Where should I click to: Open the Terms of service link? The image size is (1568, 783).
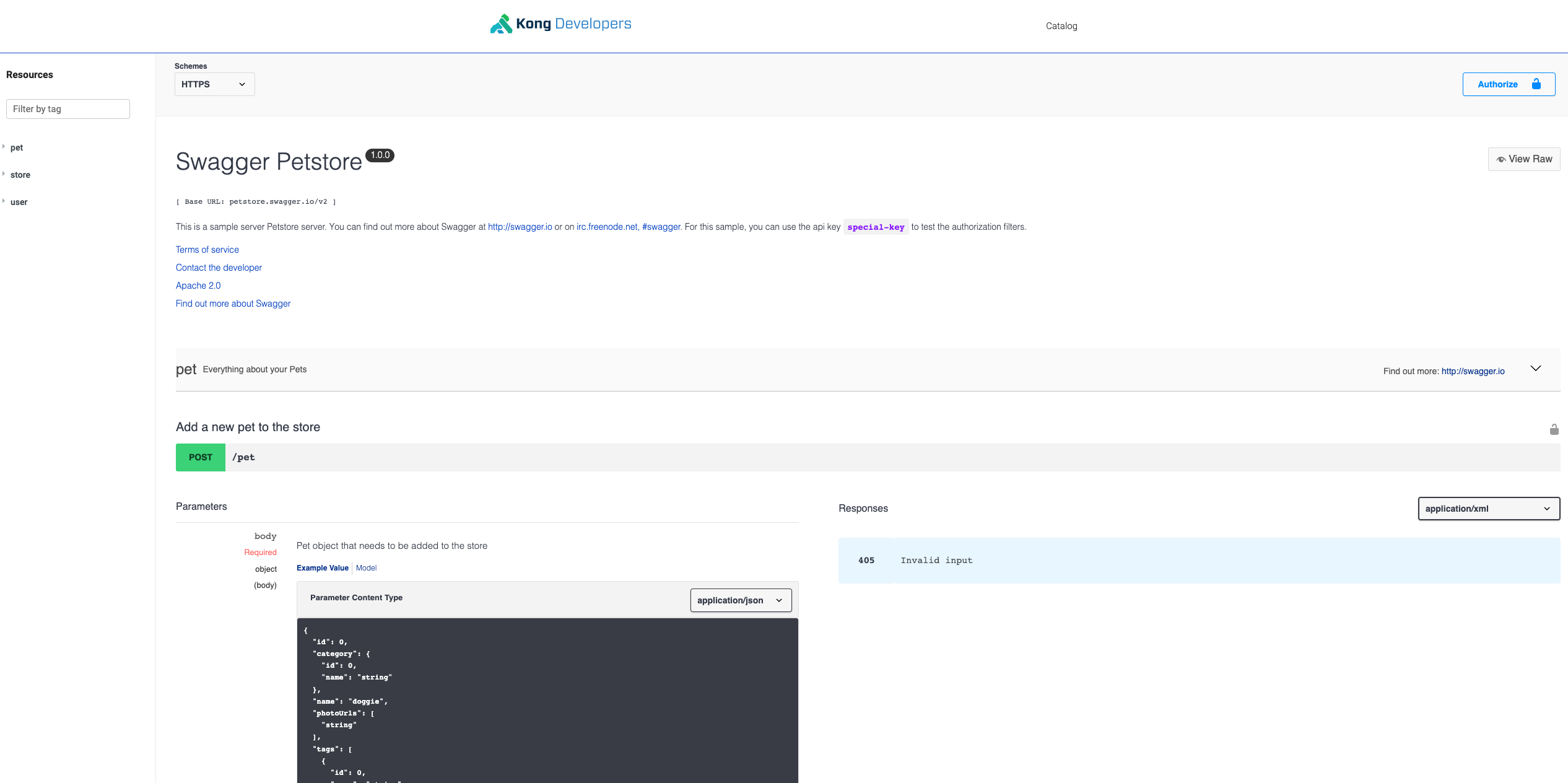tap(207, 249)
